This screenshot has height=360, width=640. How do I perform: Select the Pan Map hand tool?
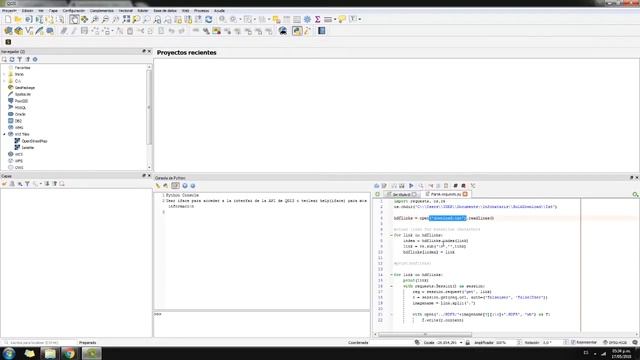74,19
